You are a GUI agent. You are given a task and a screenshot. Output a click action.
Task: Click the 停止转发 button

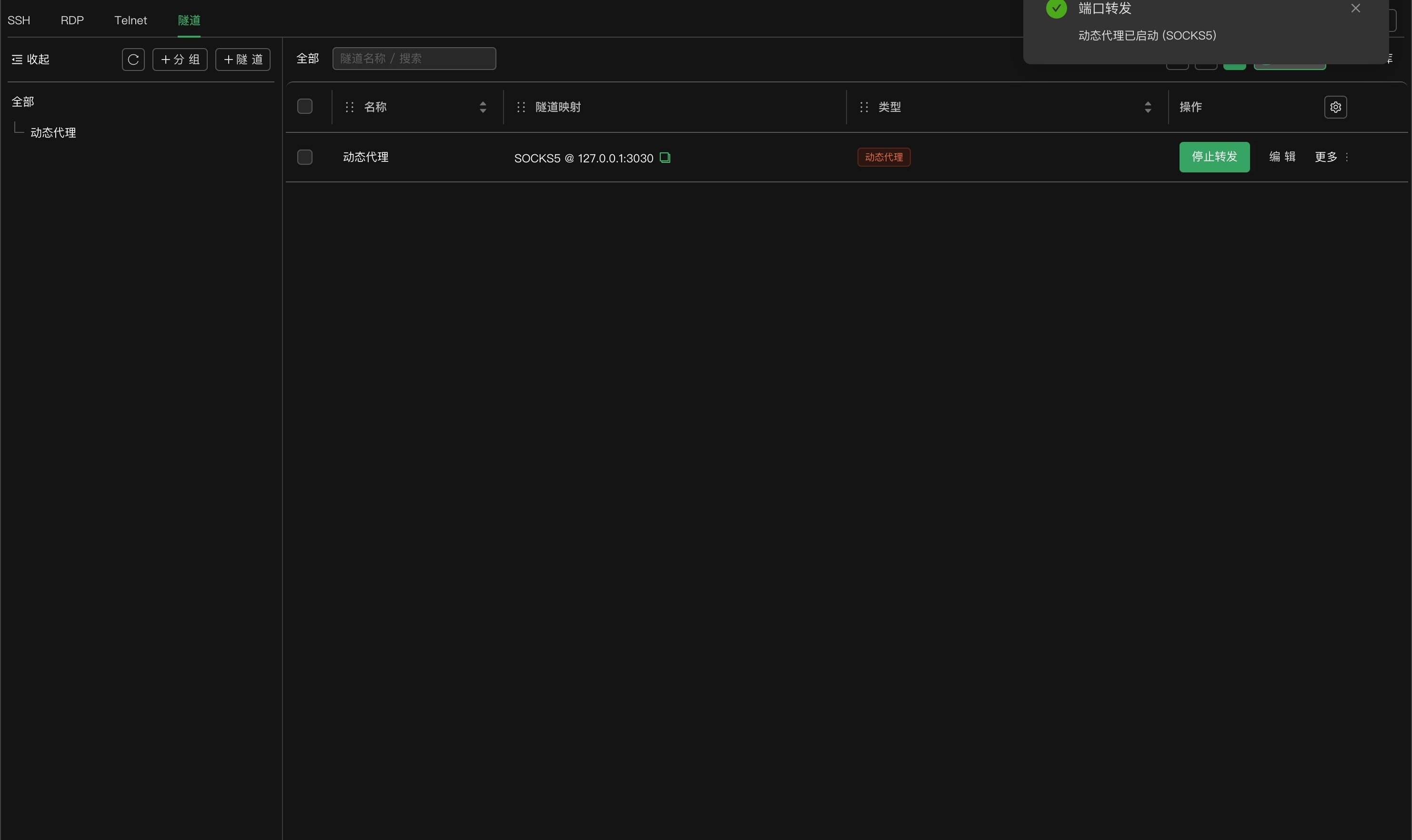(x=1214, y=157)
